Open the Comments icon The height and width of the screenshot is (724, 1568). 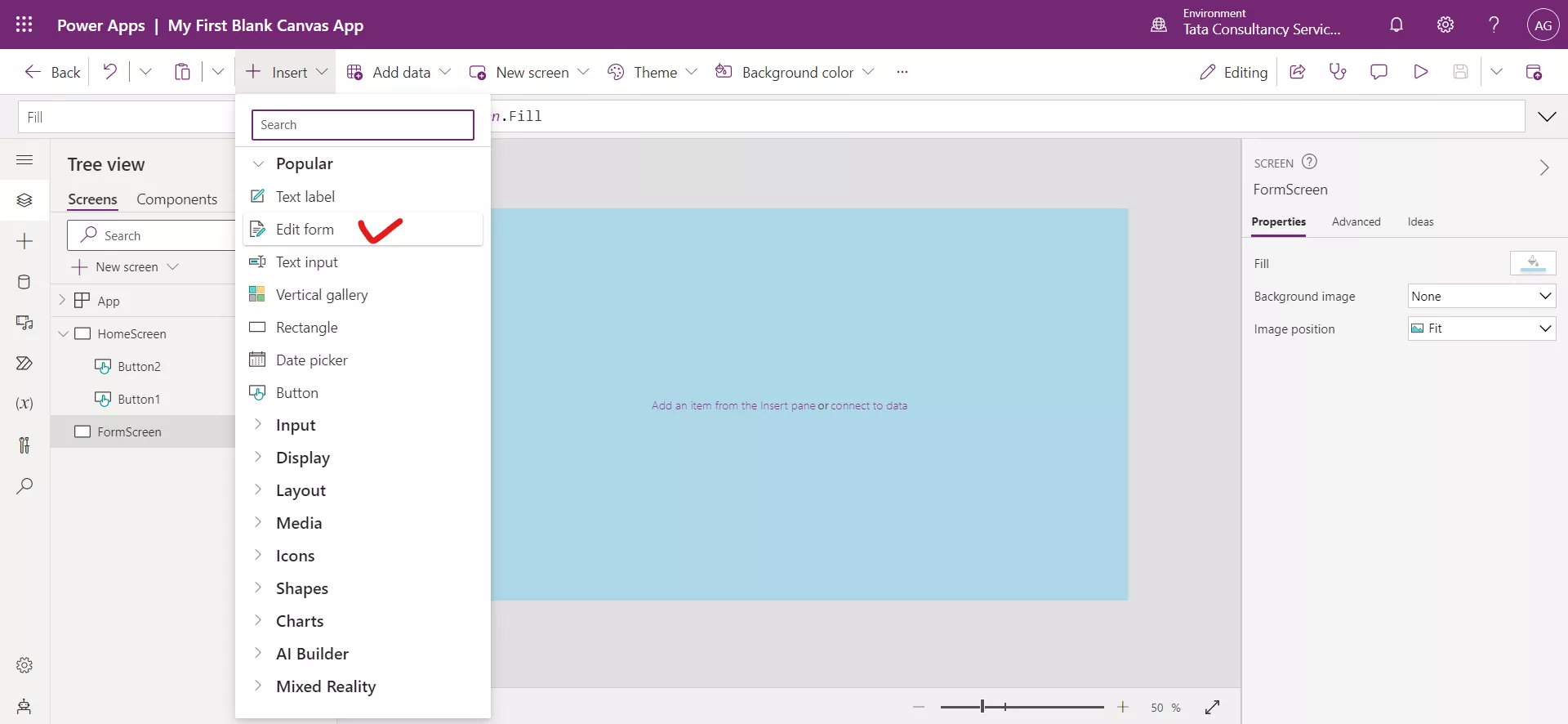pyautogui.click(x=1379, y=72)
